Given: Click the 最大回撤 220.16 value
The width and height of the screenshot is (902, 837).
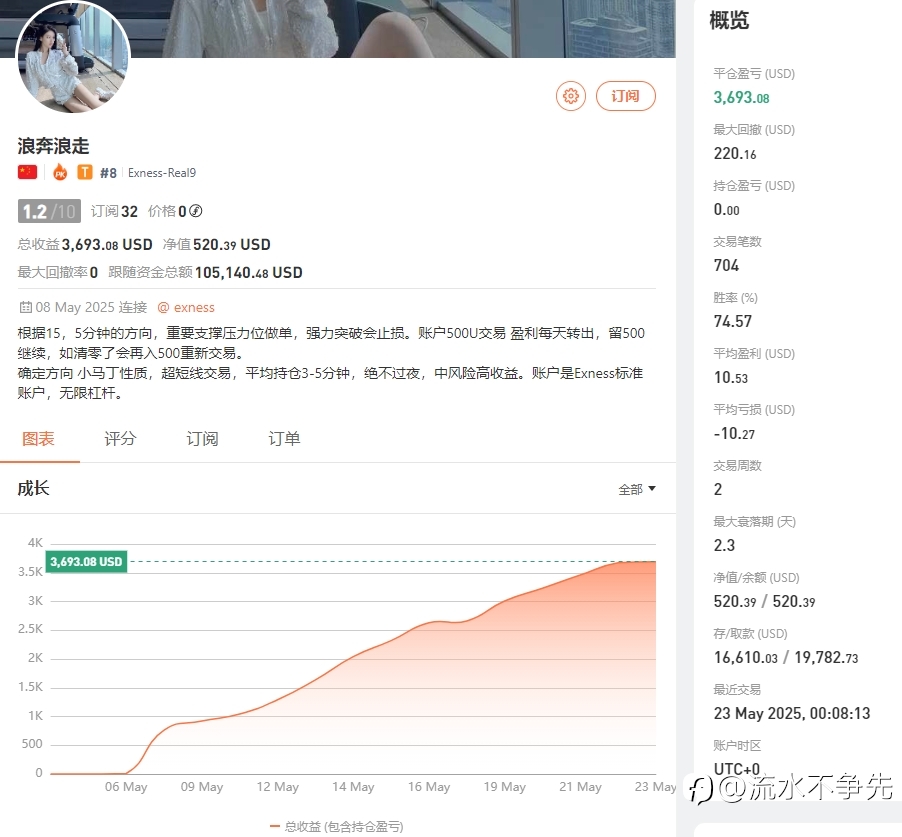Looking at the screenshot, I should pyautogui.click(x=735, y=154).
